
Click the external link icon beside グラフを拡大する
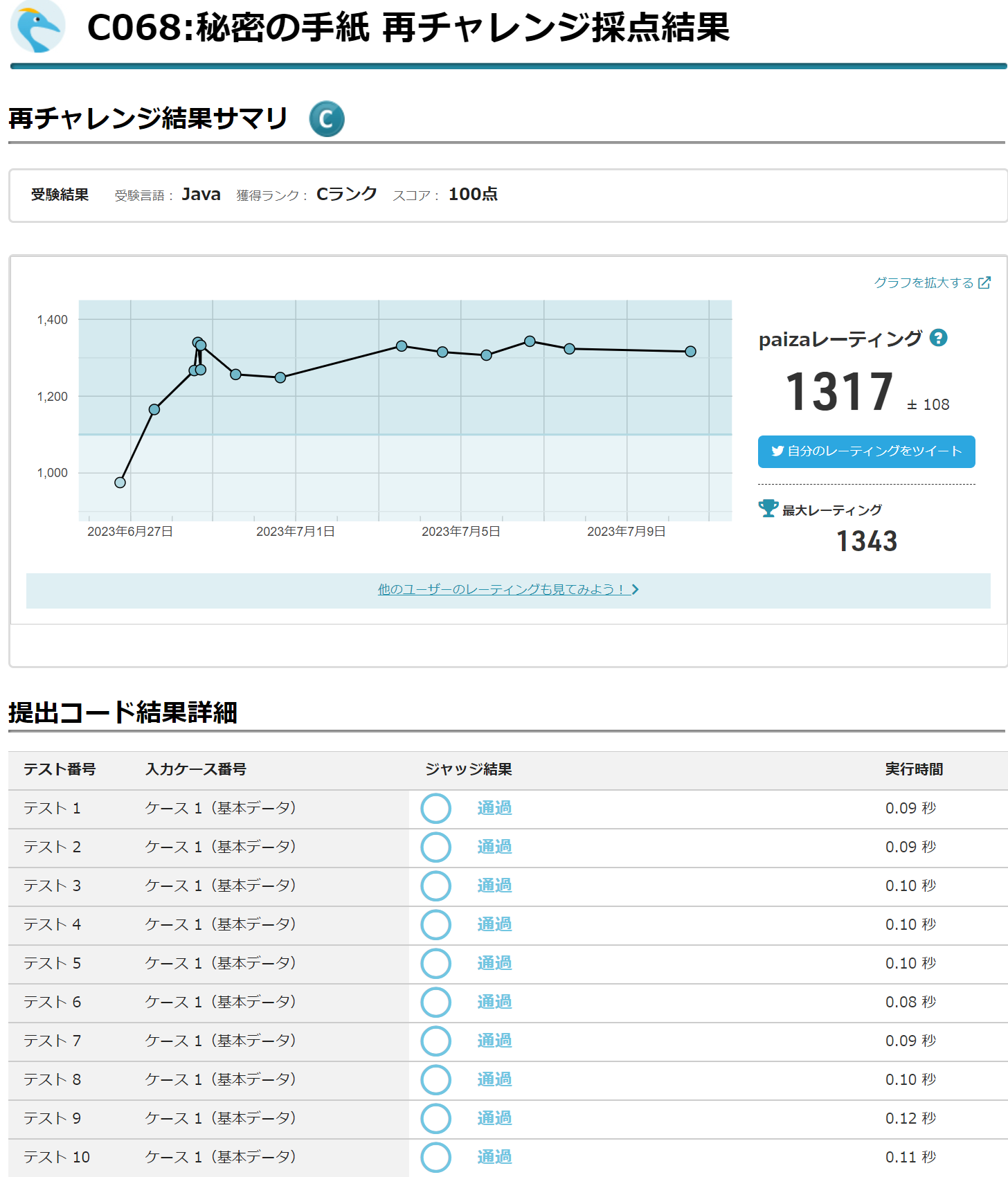coord(984,282)
